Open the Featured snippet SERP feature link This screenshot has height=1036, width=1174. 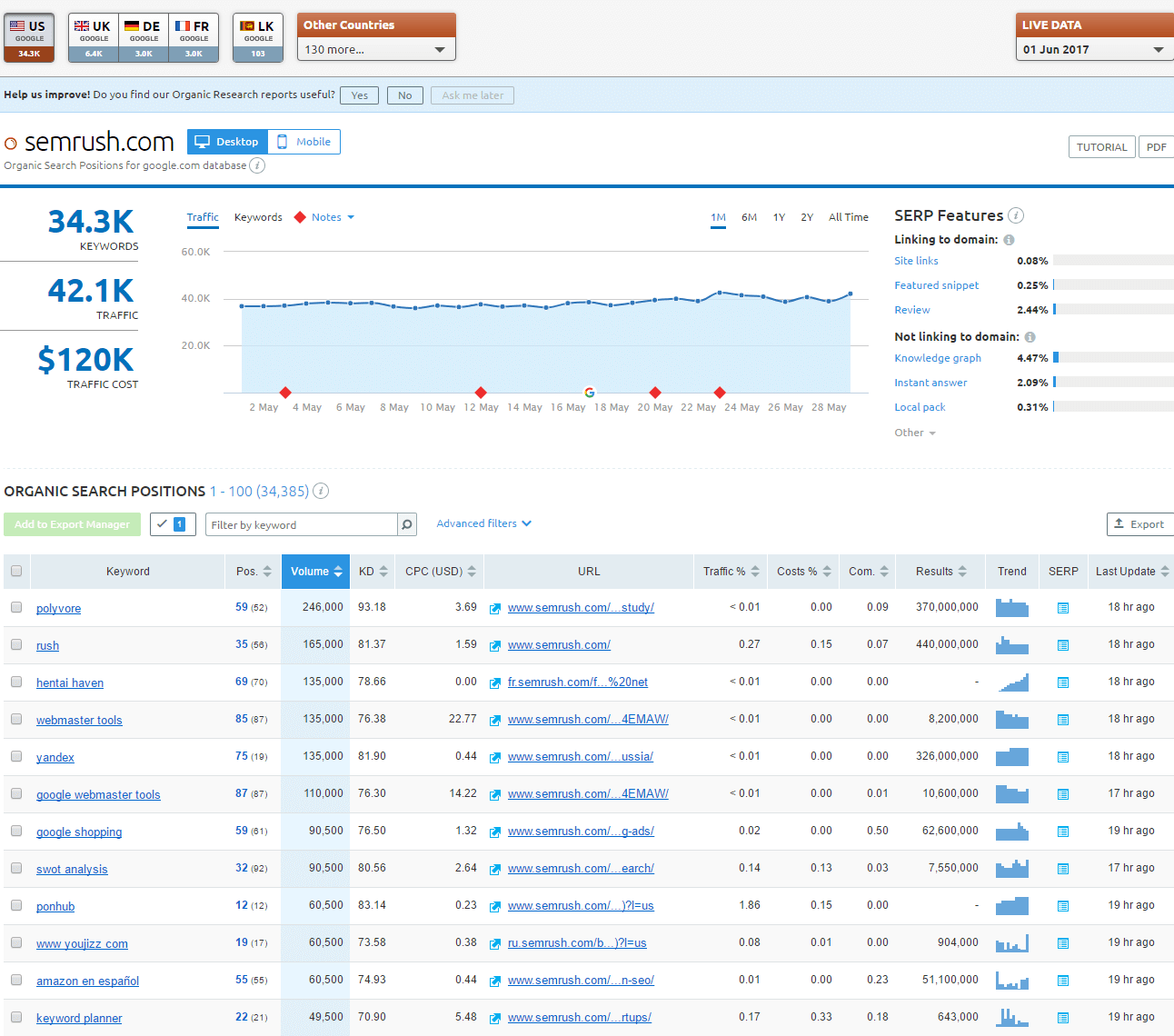937,285
